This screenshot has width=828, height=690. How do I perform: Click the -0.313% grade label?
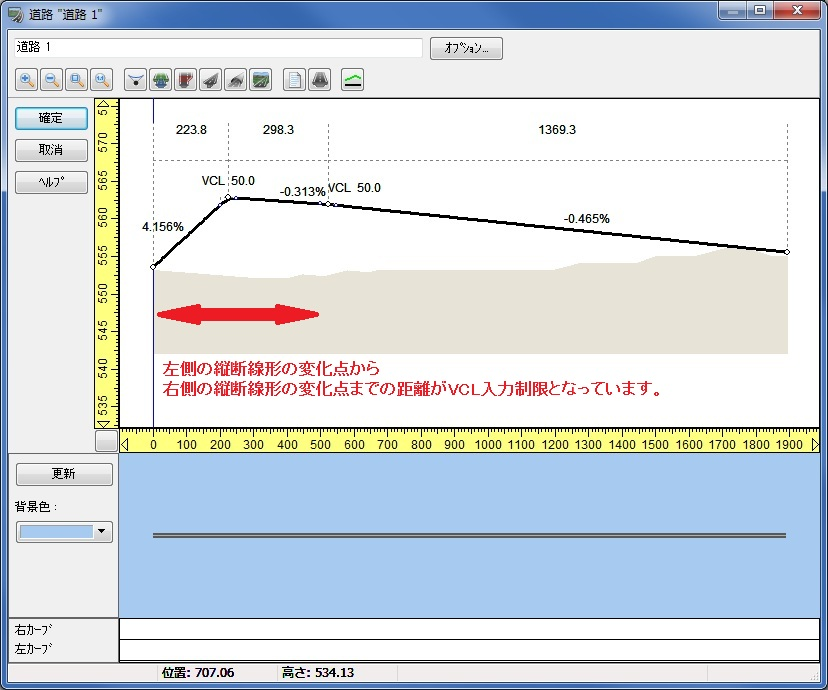[x=303, y=192]
